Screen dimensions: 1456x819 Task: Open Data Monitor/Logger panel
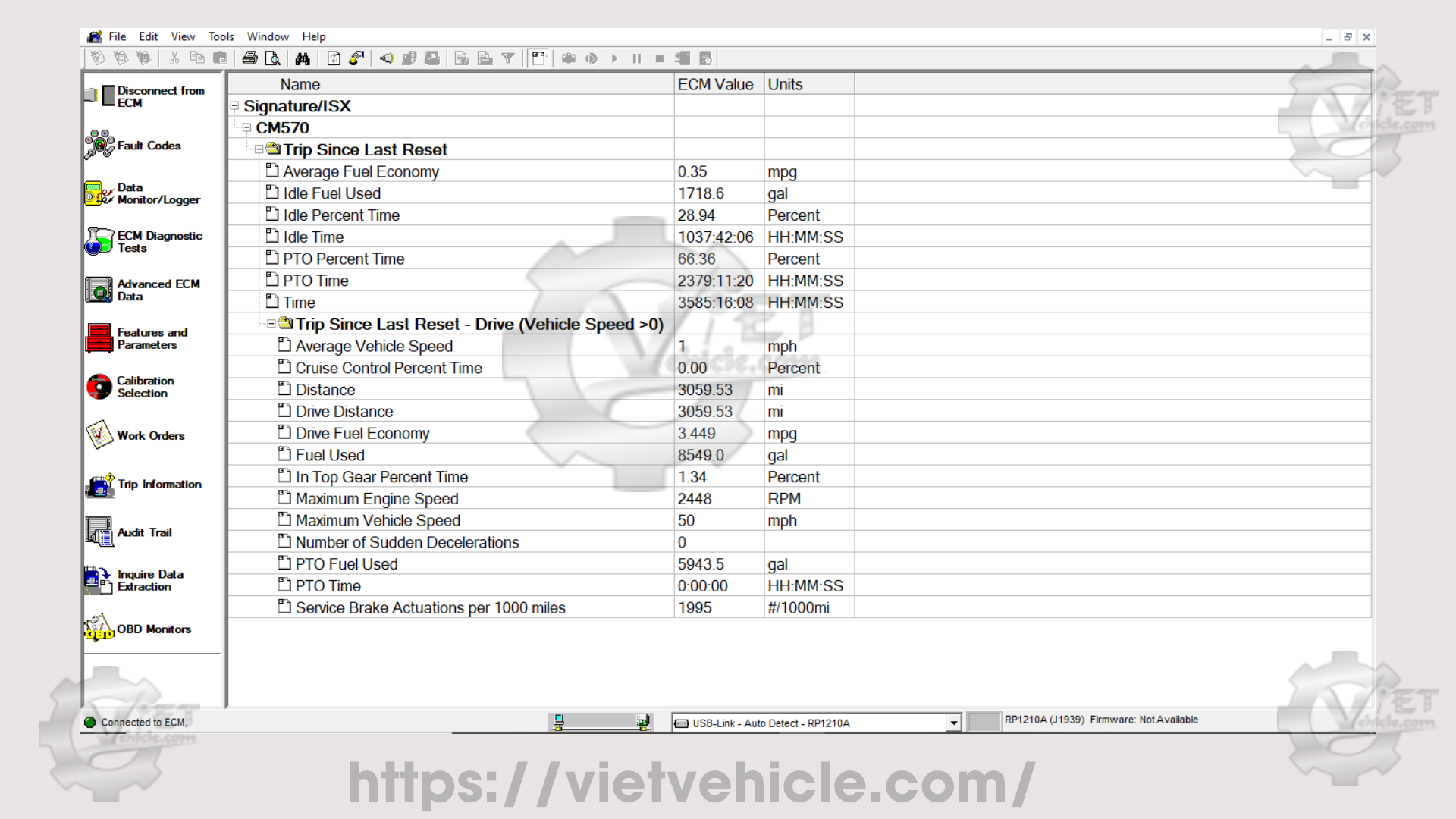coord(158,193)
